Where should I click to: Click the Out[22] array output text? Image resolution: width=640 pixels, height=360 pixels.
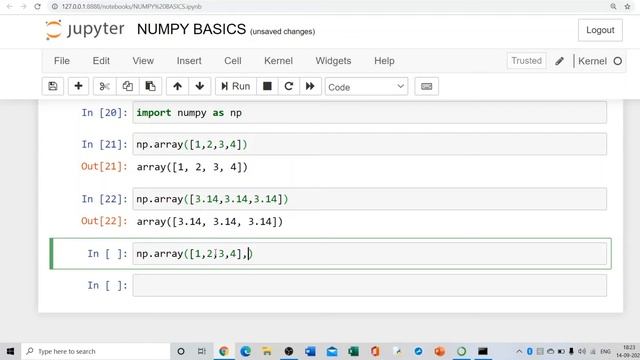pos(209,222)
